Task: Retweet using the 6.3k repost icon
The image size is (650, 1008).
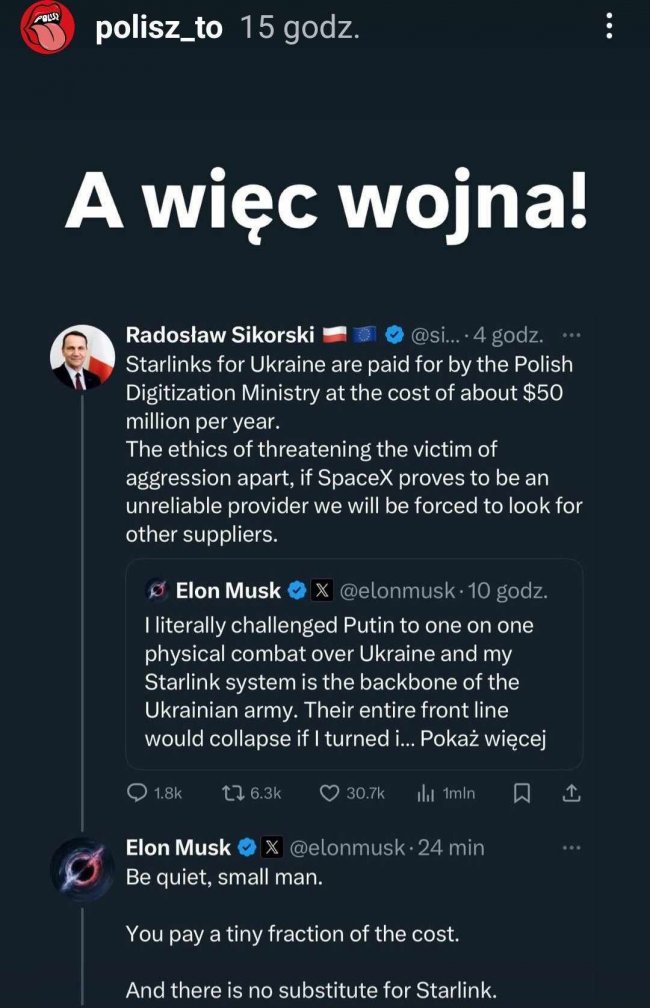Action: [233, 793]
